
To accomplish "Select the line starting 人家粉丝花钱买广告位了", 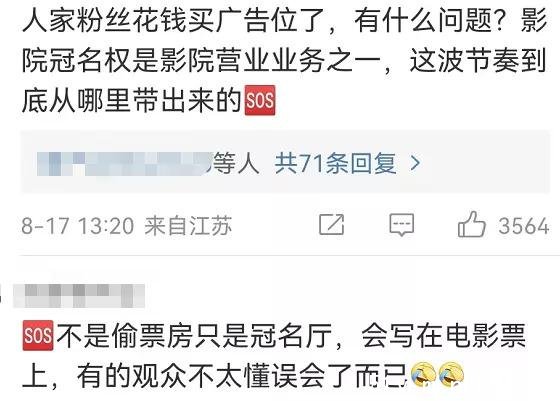I will coord(285,19).
